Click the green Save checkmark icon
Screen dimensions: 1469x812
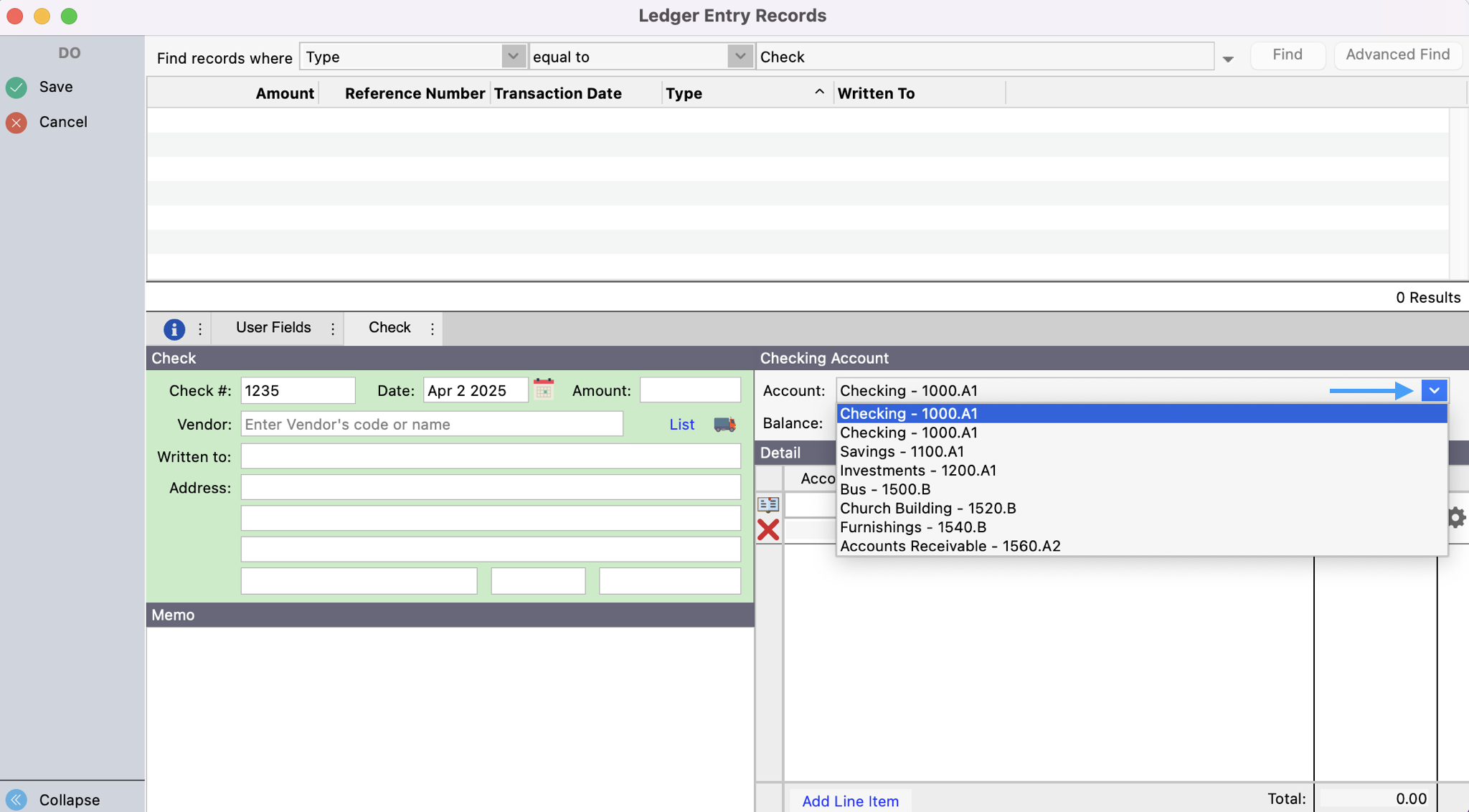[16, 88]
